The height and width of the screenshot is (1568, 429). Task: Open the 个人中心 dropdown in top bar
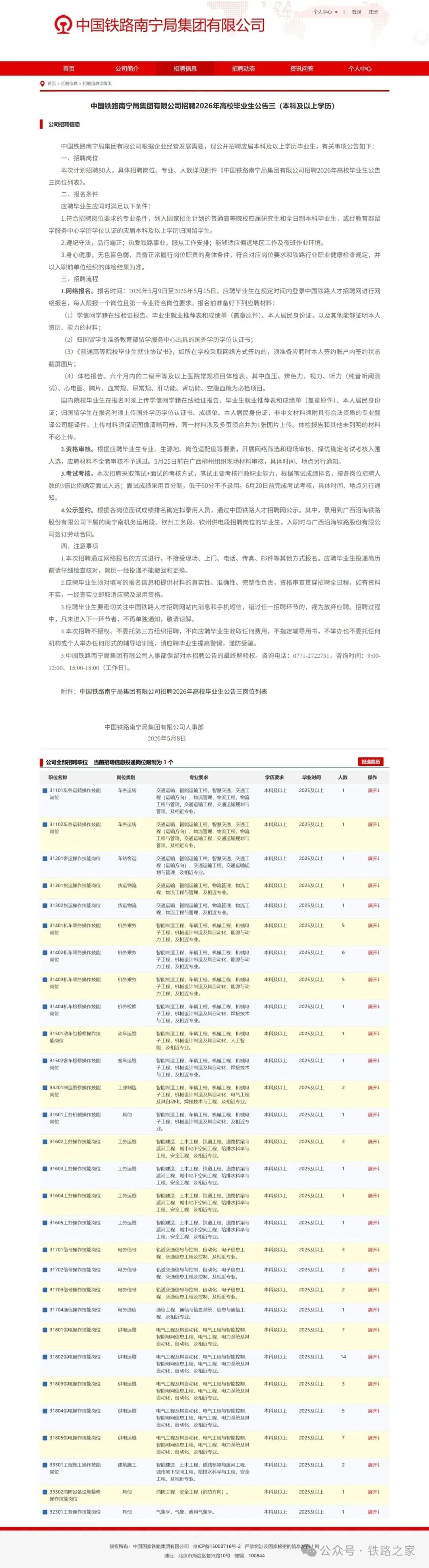point(325,12)
